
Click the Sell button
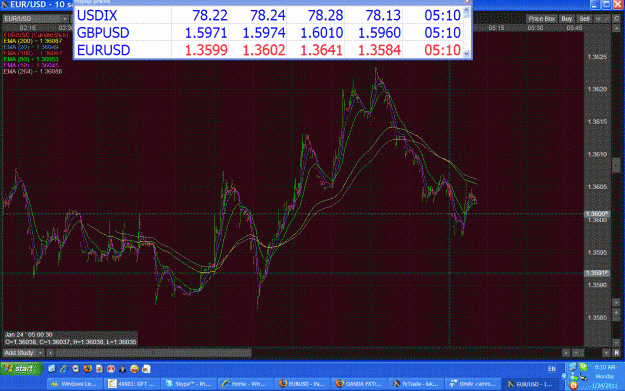(584, 19)
